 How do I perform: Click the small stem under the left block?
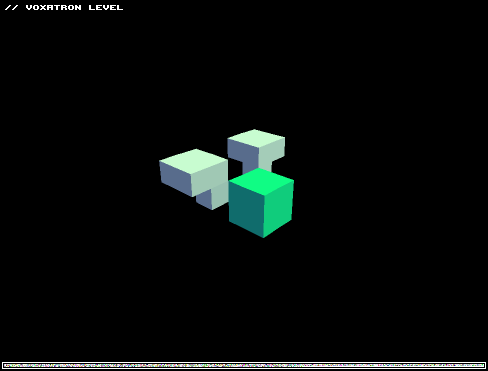tap(212, 198)
